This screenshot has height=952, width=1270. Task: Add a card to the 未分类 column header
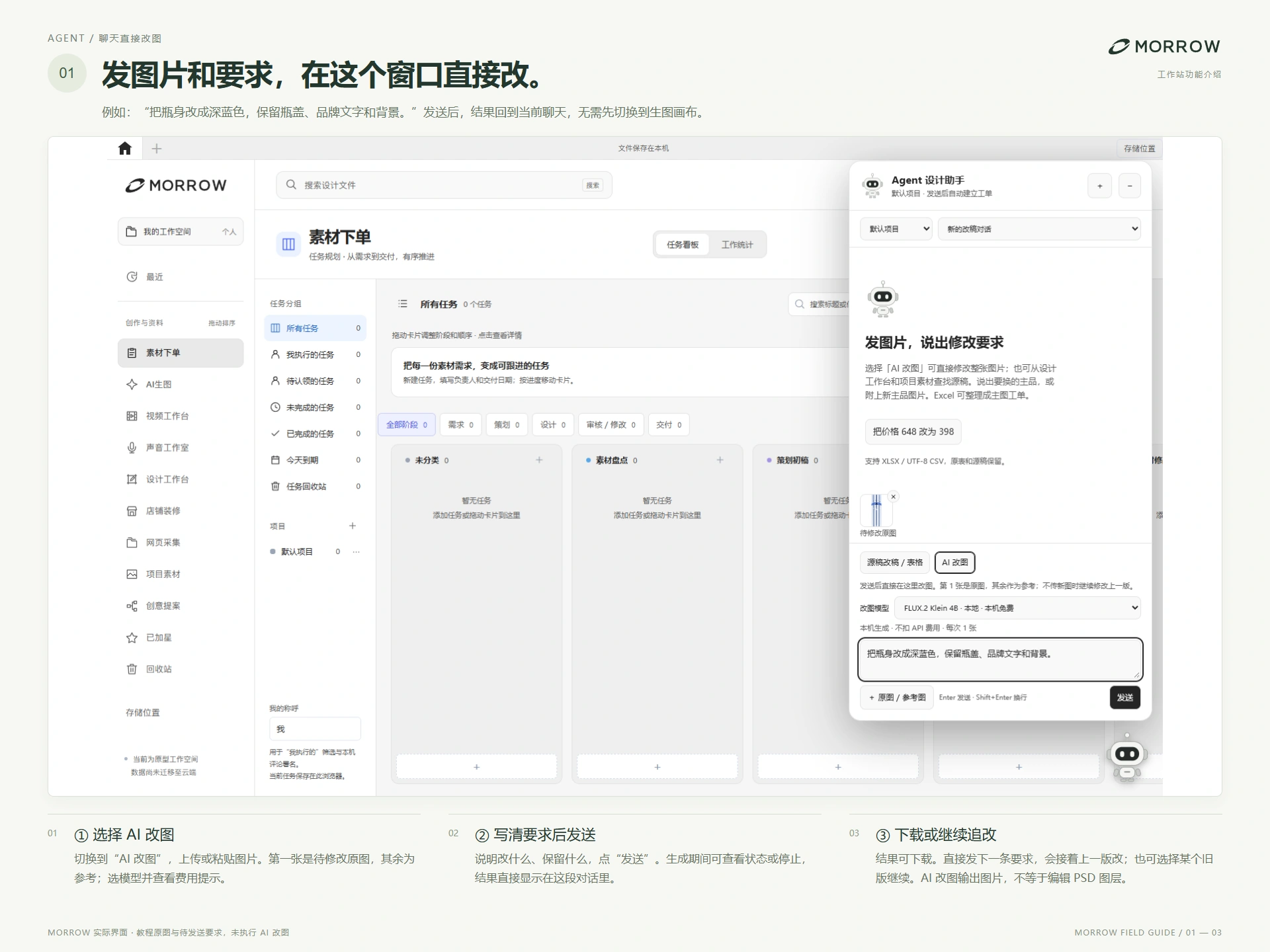pyautogui.click(x=539, y=460)
